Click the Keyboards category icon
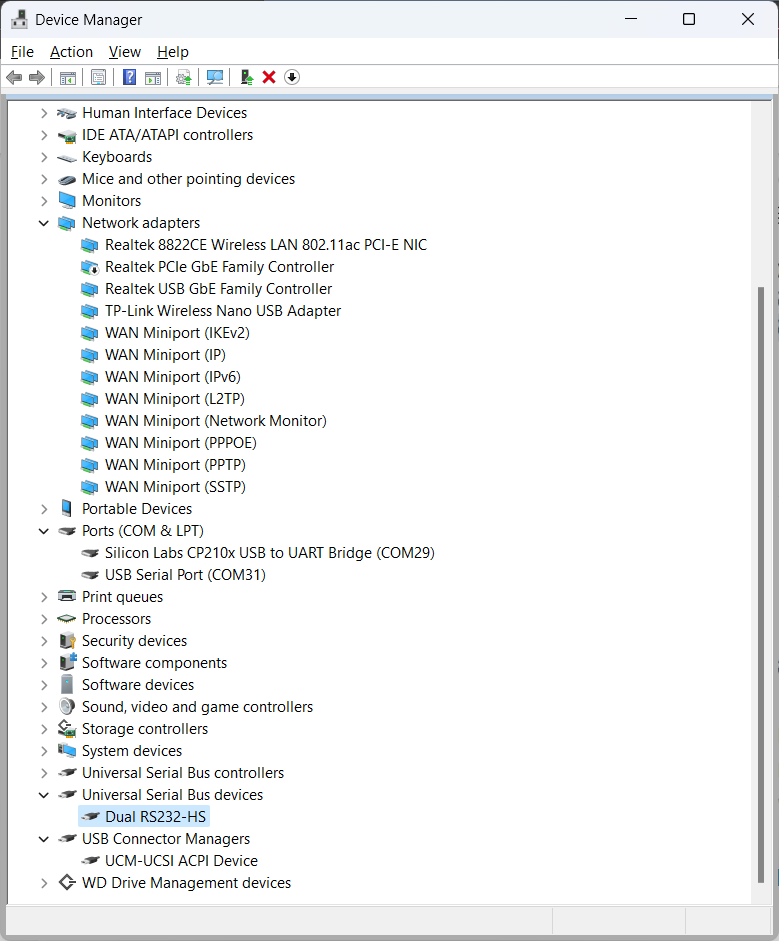 (67, 157)
